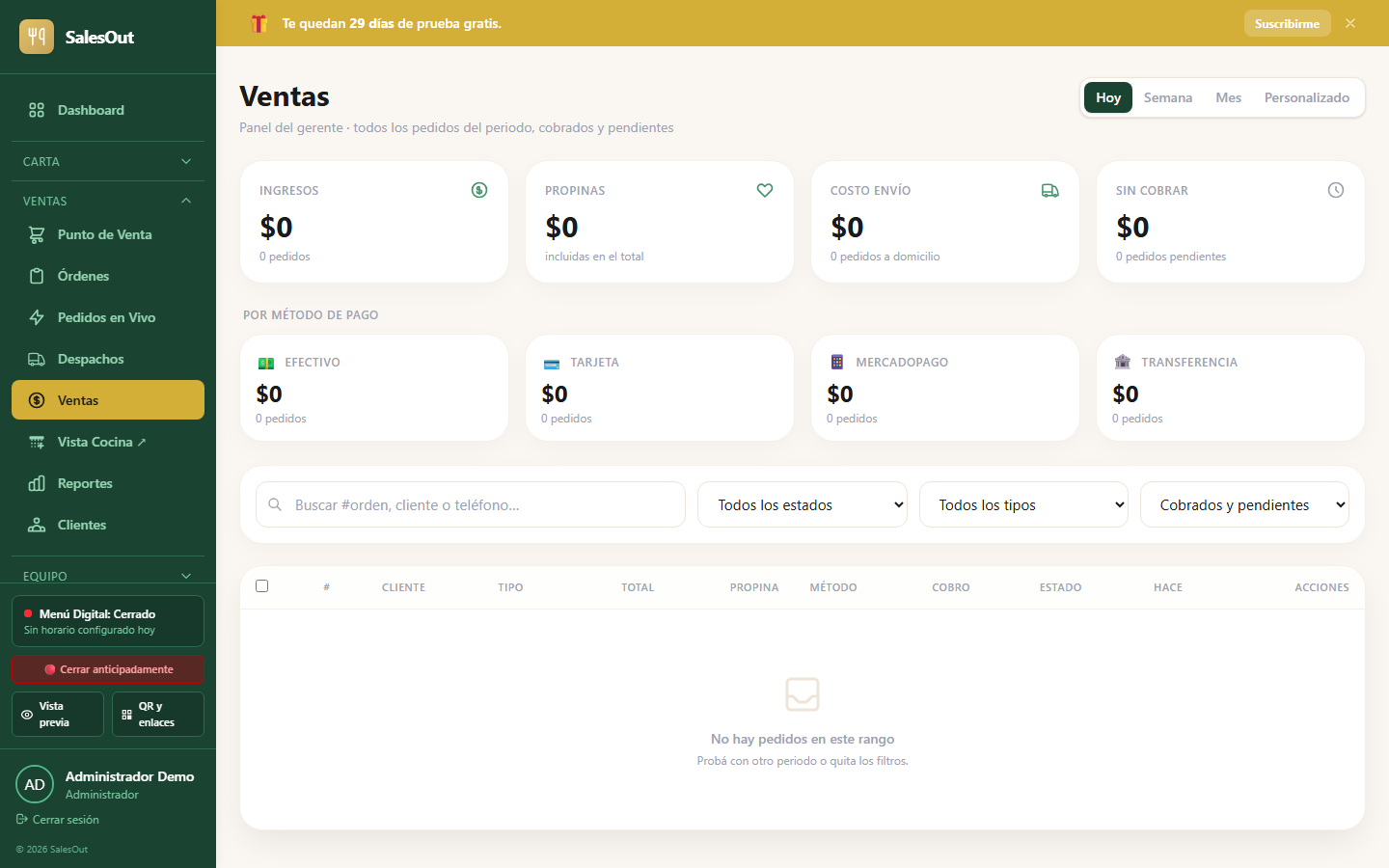Viewport: 1389px width, 868px height.
Task: Click the ESTADO column header
Action: pos(1060,587)
